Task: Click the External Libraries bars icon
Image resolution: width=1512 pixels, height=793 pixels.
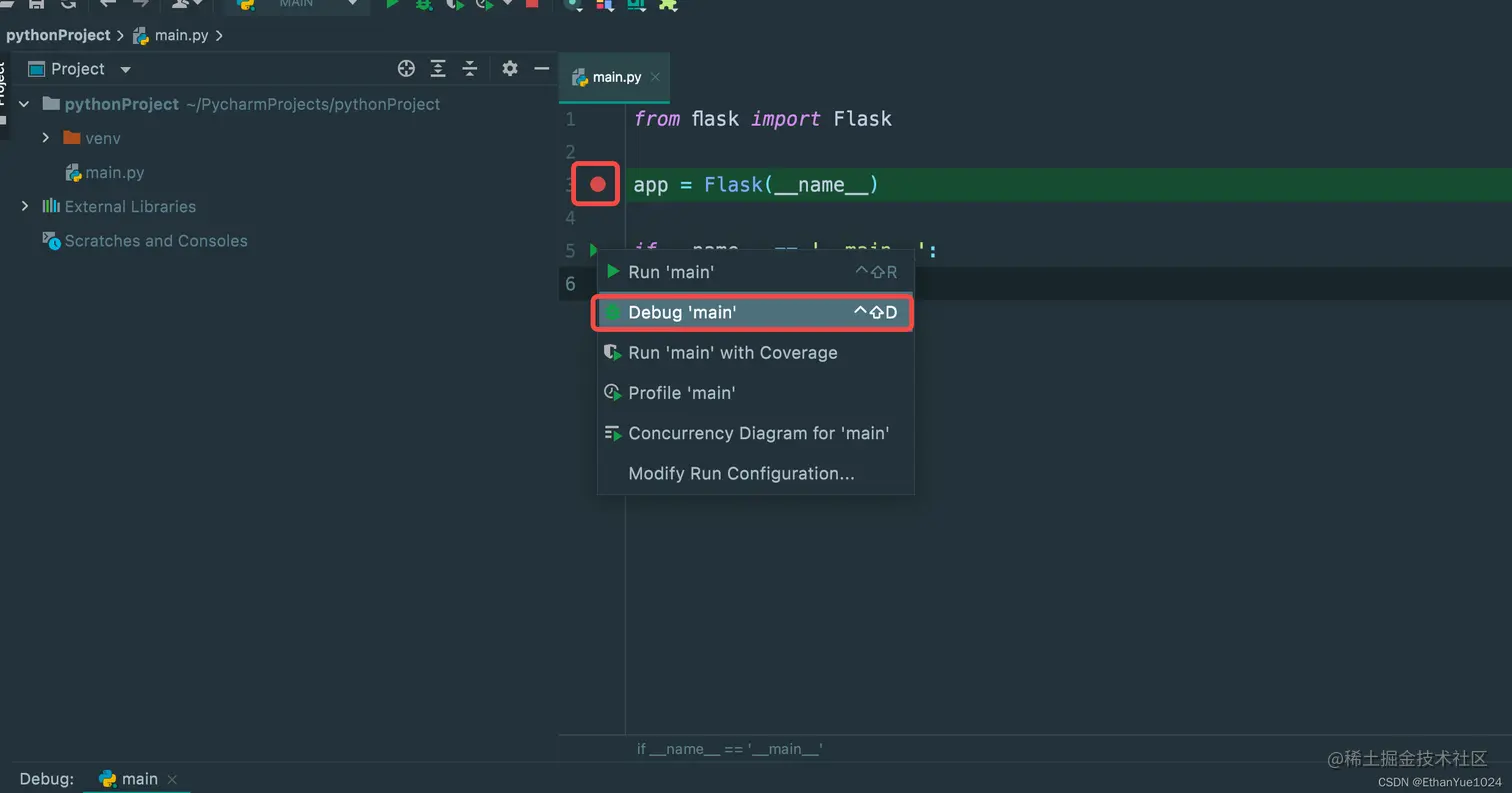Action: [51, 206]
